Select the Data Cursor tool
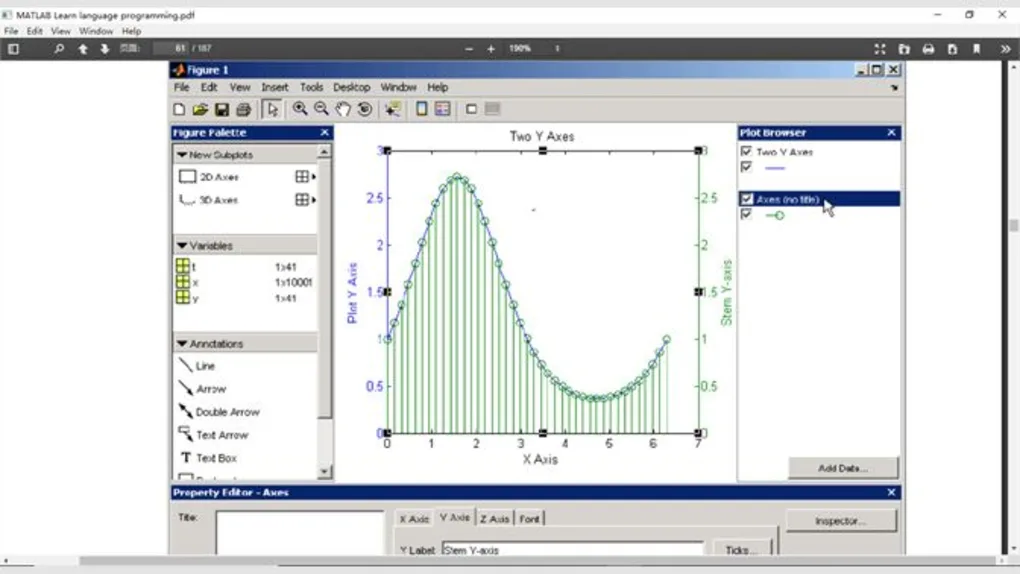The image size is (1020, 574). click(x=392, y=109)
